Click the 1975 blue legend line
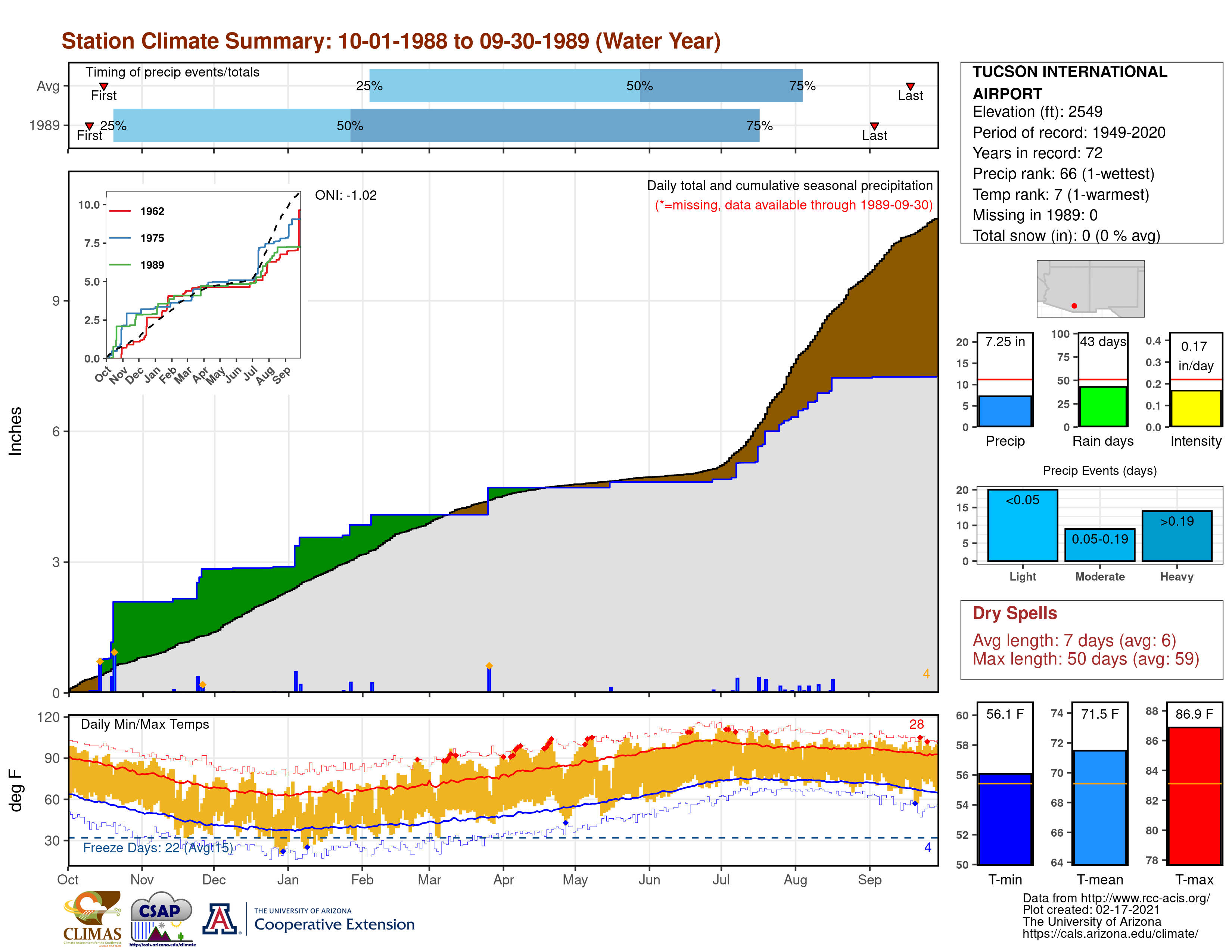The height and width of the screenshot is (952, 1232). pyautogui.click(x=120, y=238)
